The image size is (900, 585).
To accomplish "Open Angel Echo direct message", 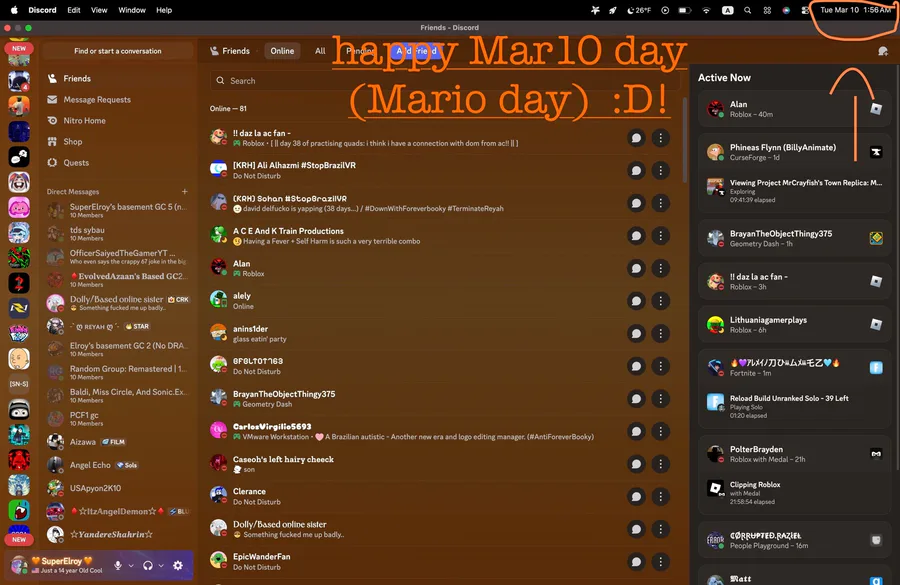I will (118, 464).
